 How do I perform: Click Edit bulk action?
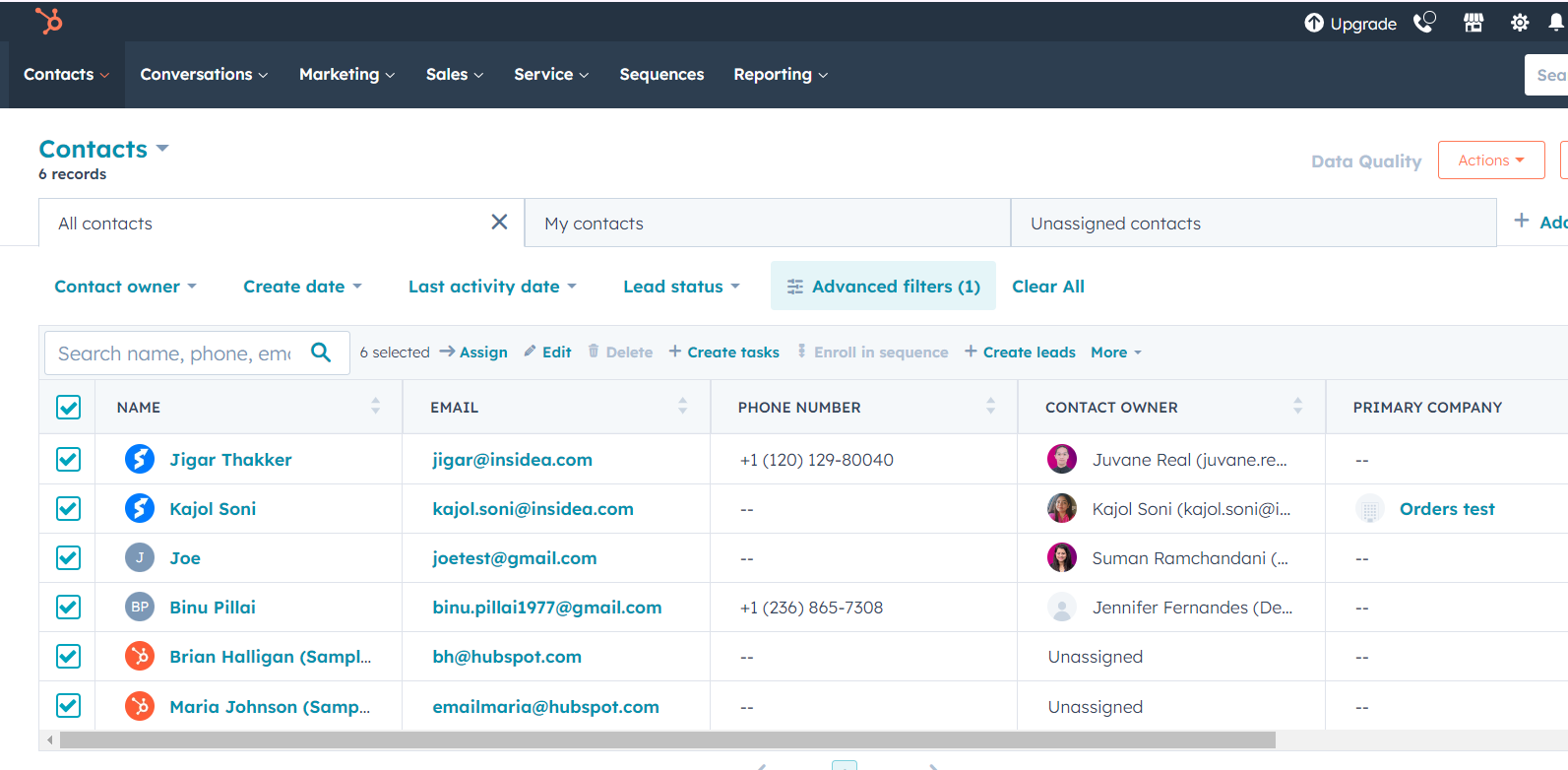(x=547, y=353)
